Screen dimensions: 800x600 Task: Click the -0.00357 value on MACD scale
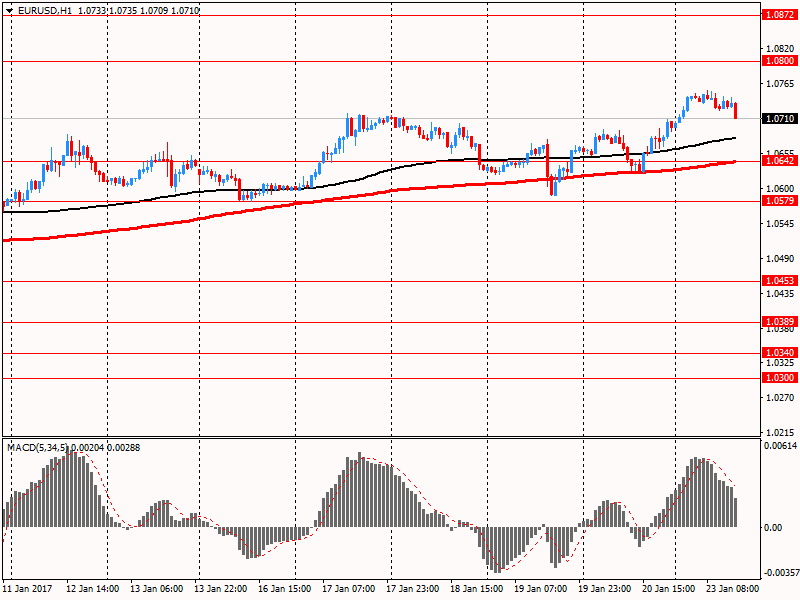click(x=779, y=573)
